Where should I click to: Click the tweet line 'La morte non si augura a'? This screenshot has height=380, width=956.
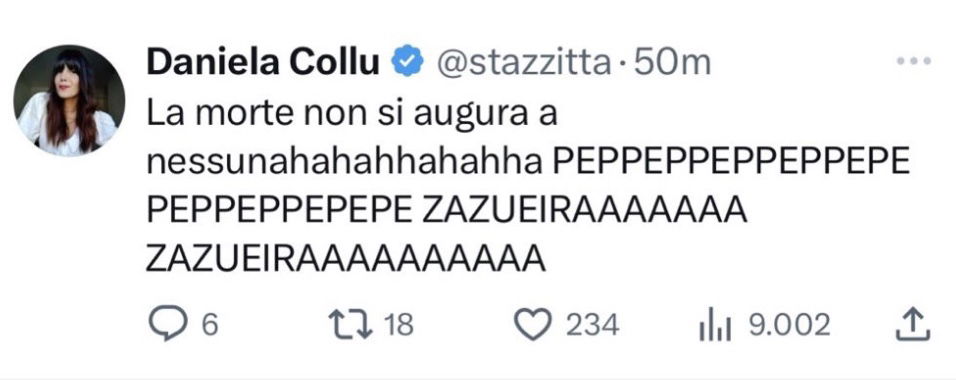click(x=352, y=115)
